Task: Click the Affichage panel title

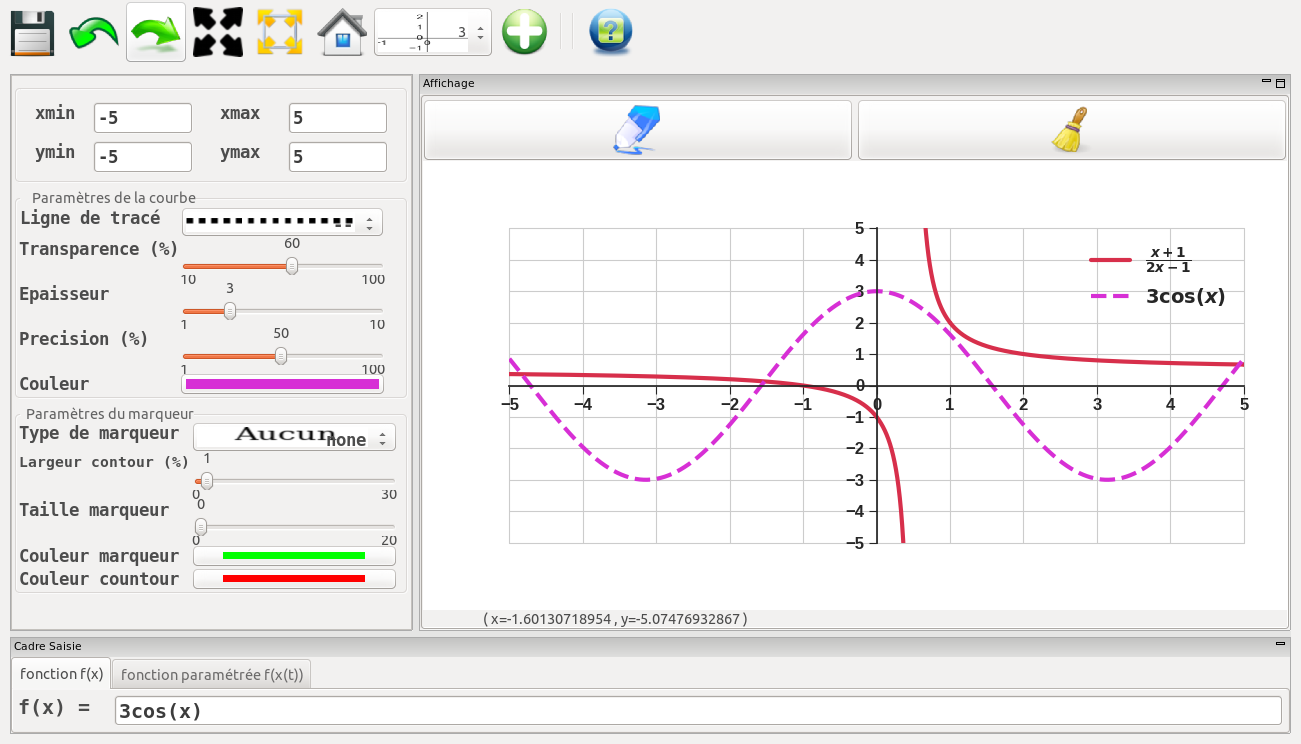Action: coord(449,83)
